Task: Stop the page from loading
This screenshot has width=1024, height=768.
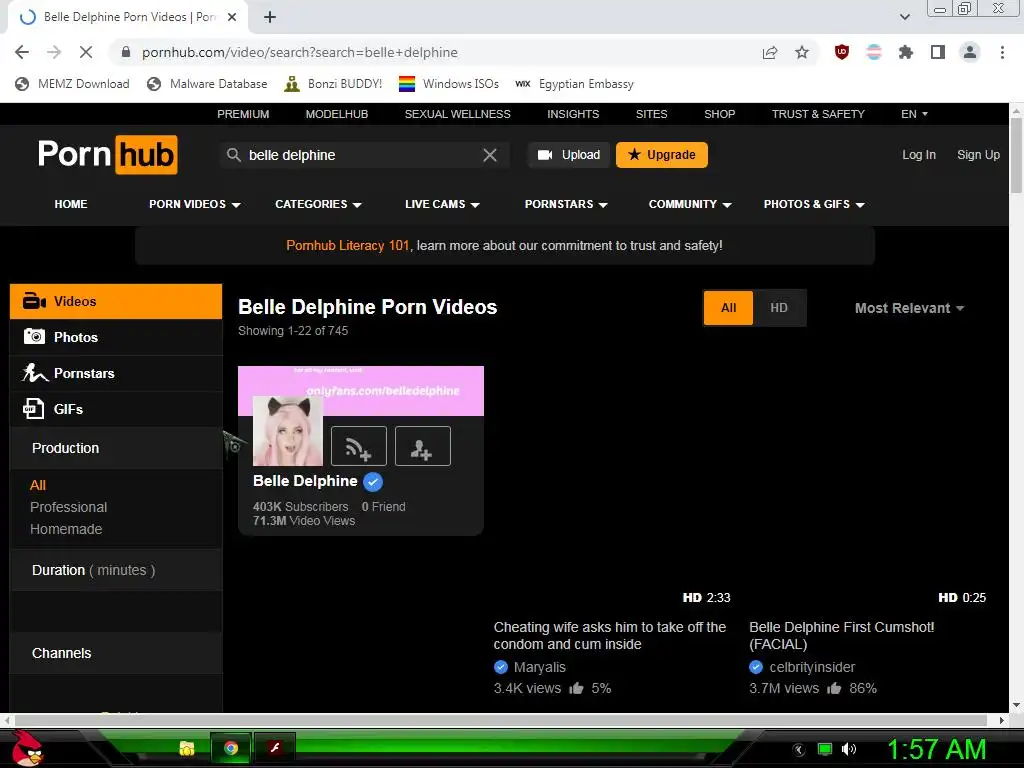Action: coord(86,52)
